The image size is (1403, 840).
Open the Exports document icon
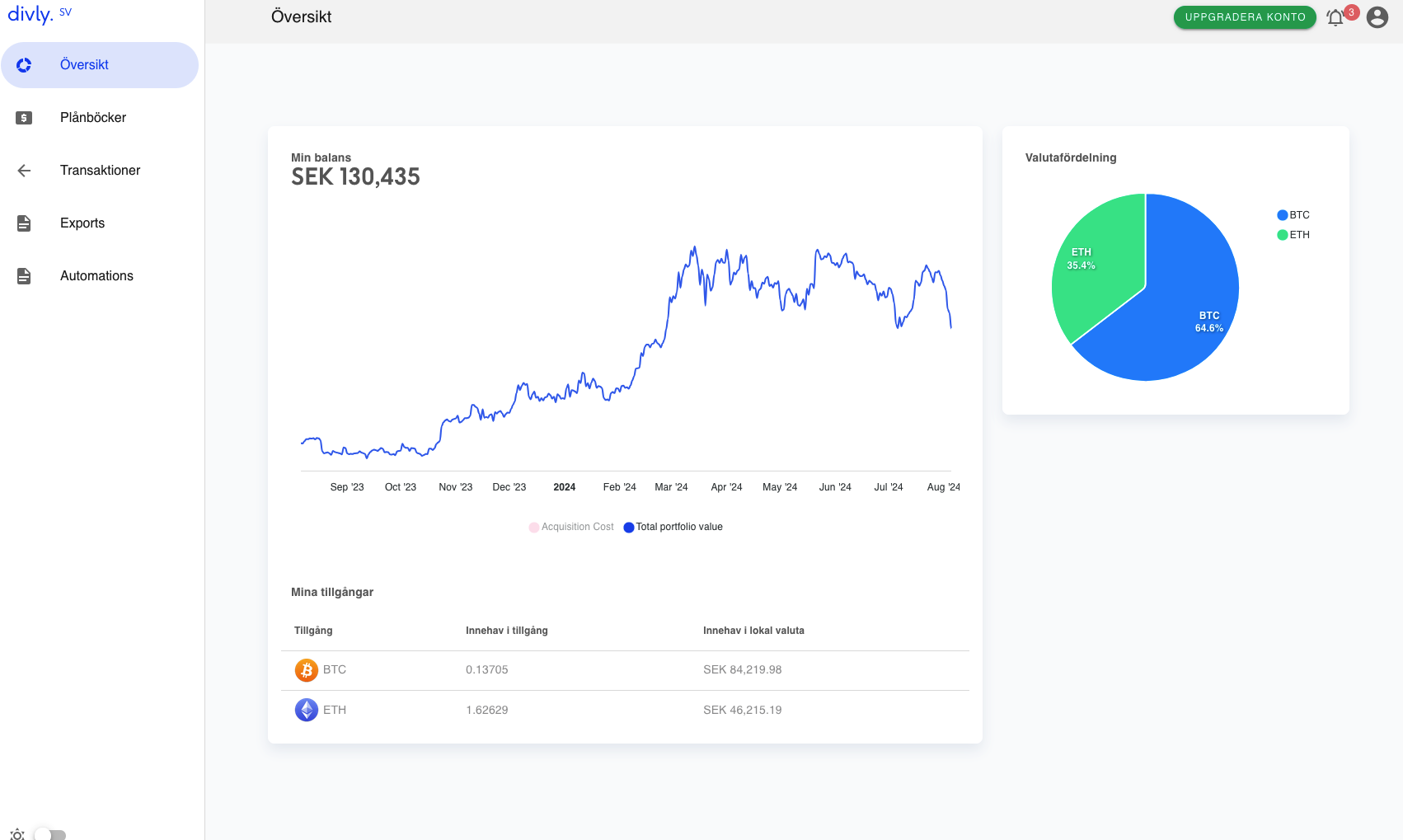coord(24,223)
